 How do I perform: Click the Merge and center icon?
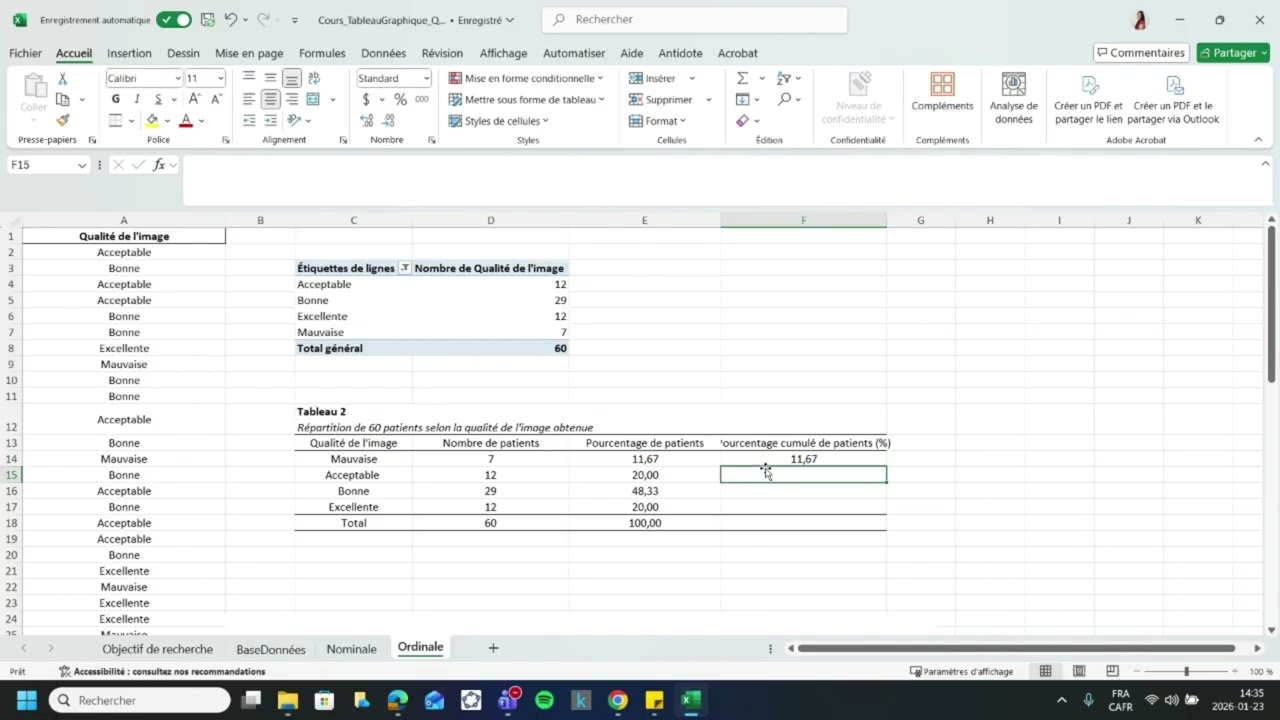(313, 99)
